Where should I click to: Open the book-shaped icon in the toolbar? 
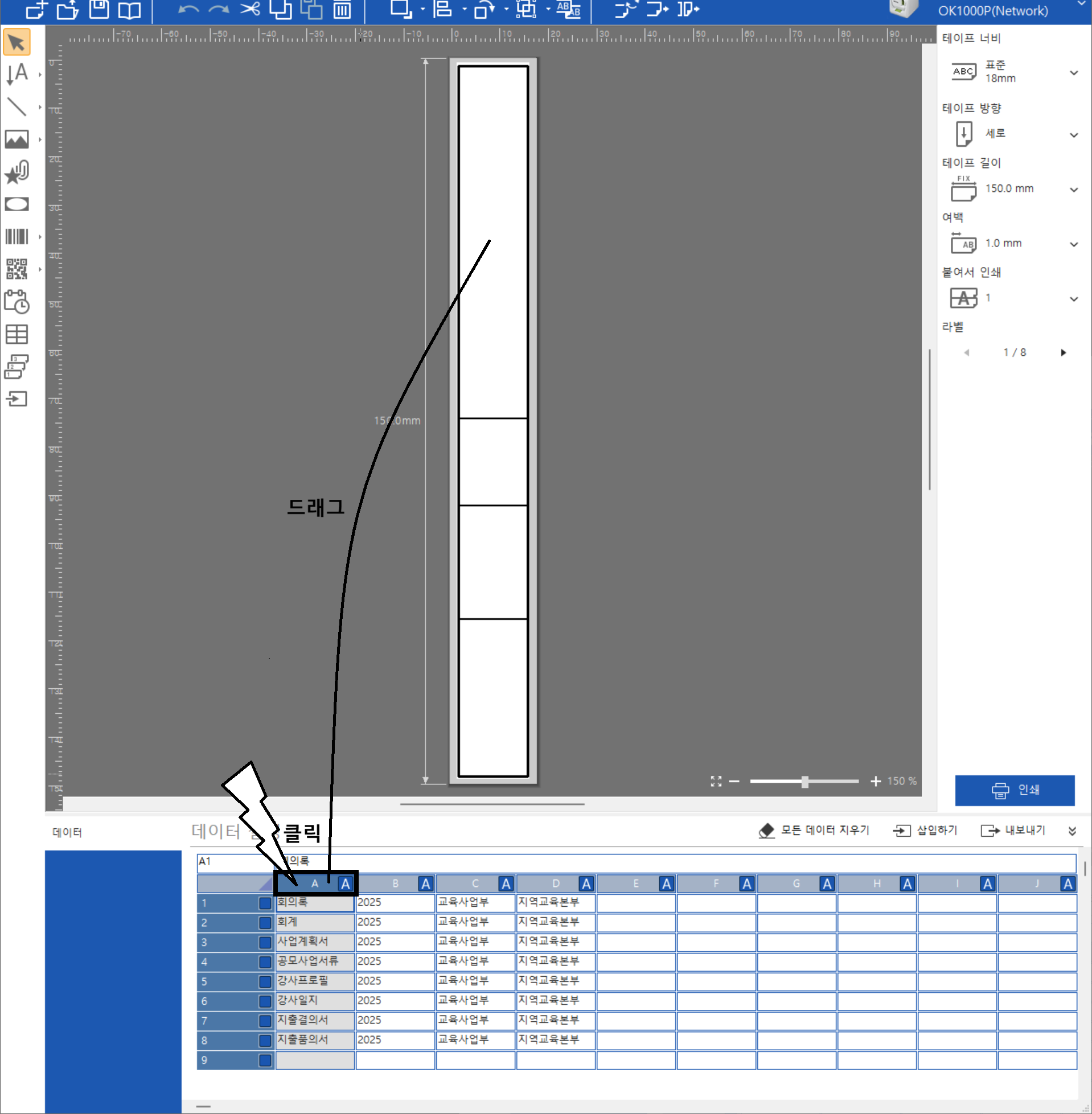130,10
